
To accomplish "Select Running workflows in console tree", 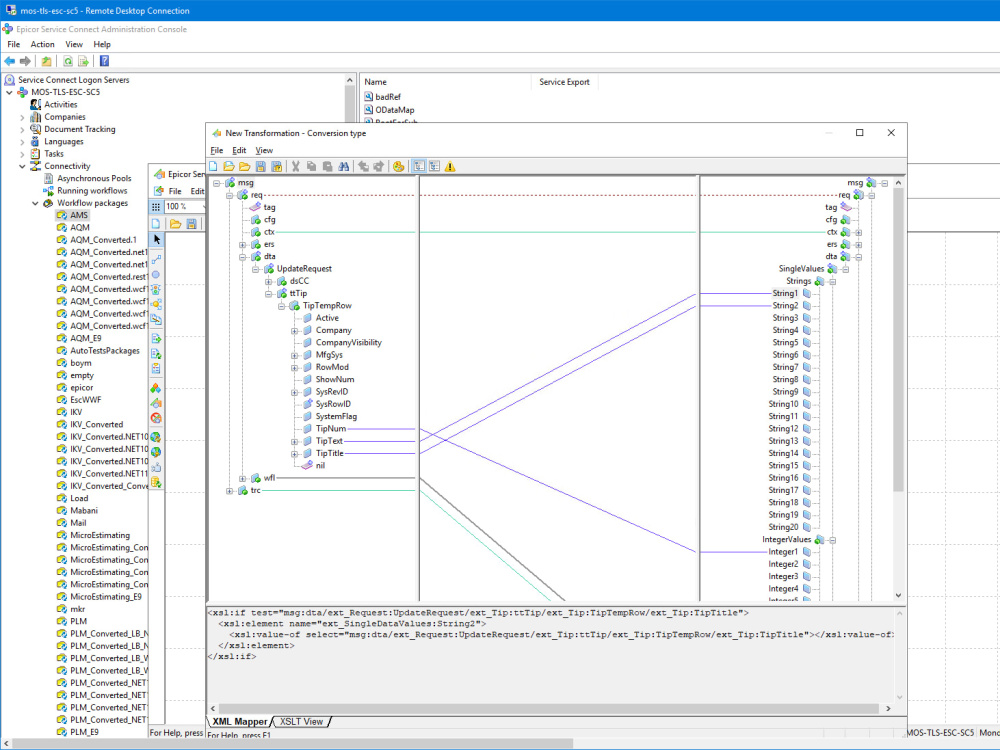I will point(92,191).
